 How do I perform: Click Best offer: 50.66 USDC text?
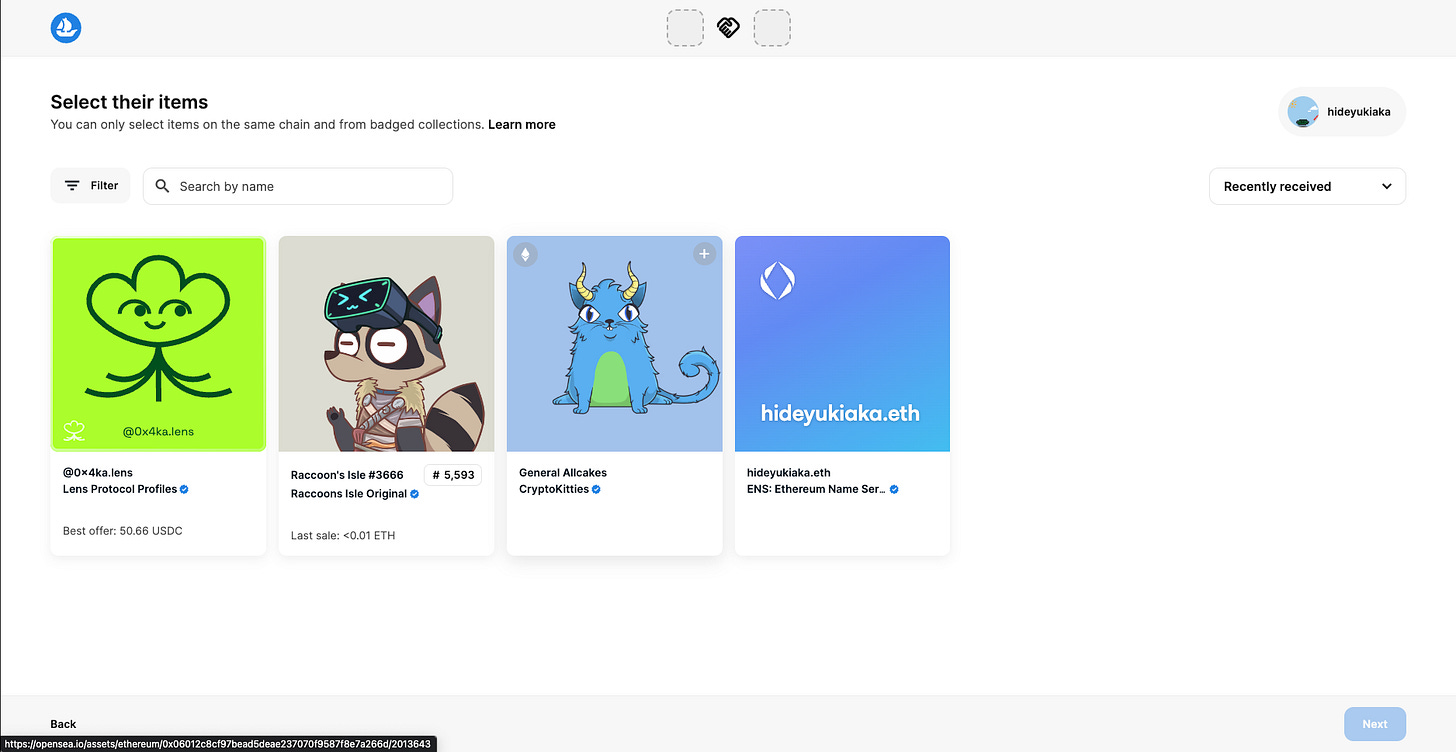pos(122,531)
